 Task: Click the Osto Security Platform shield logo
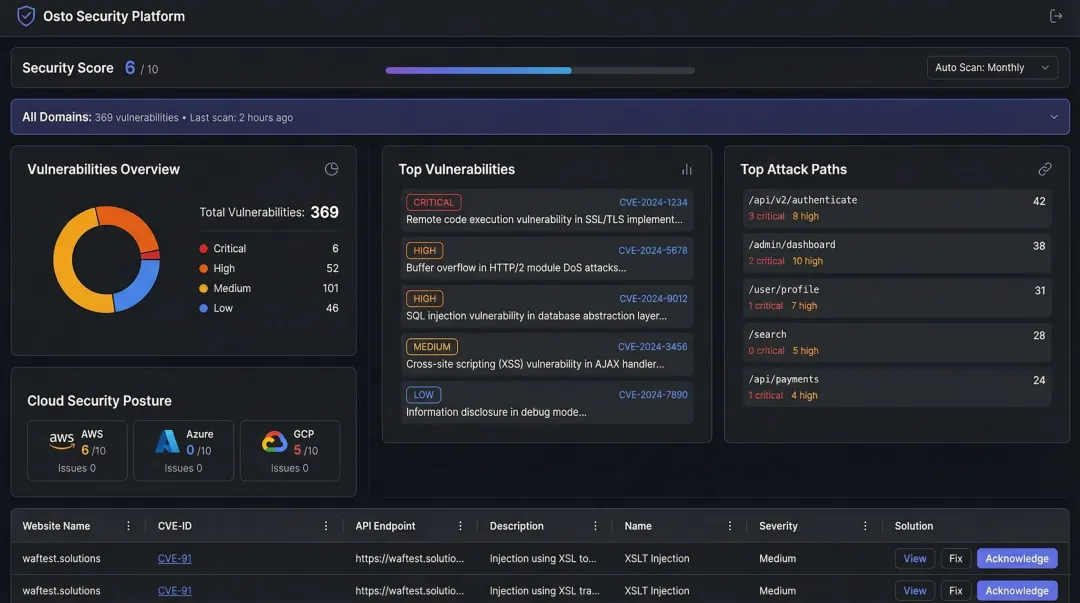25,15
